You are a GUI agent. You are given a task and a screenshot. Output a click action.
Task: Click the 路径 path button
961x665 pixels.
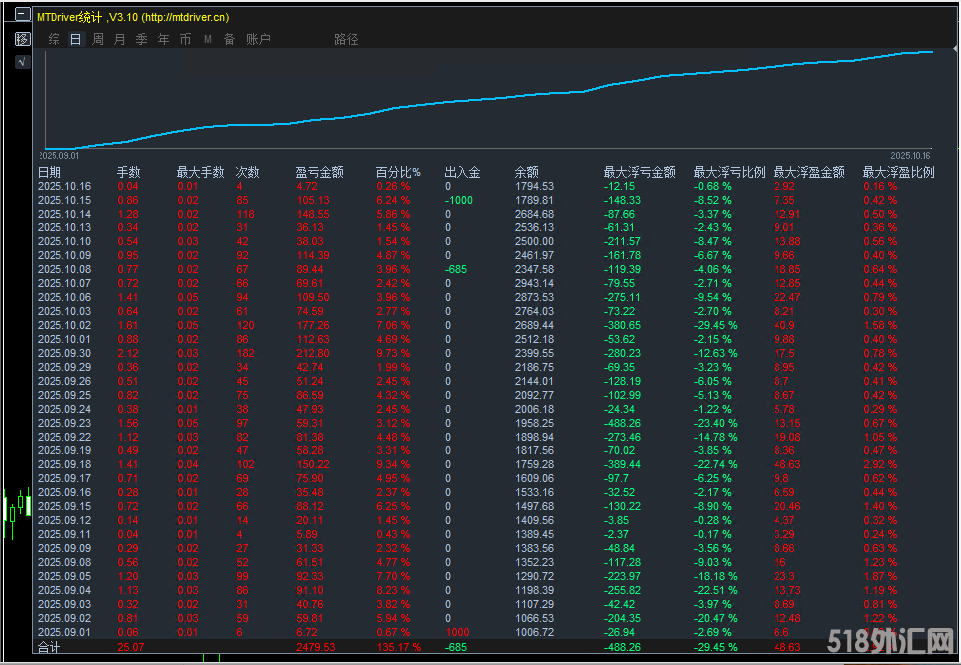(x=346, y=39)
